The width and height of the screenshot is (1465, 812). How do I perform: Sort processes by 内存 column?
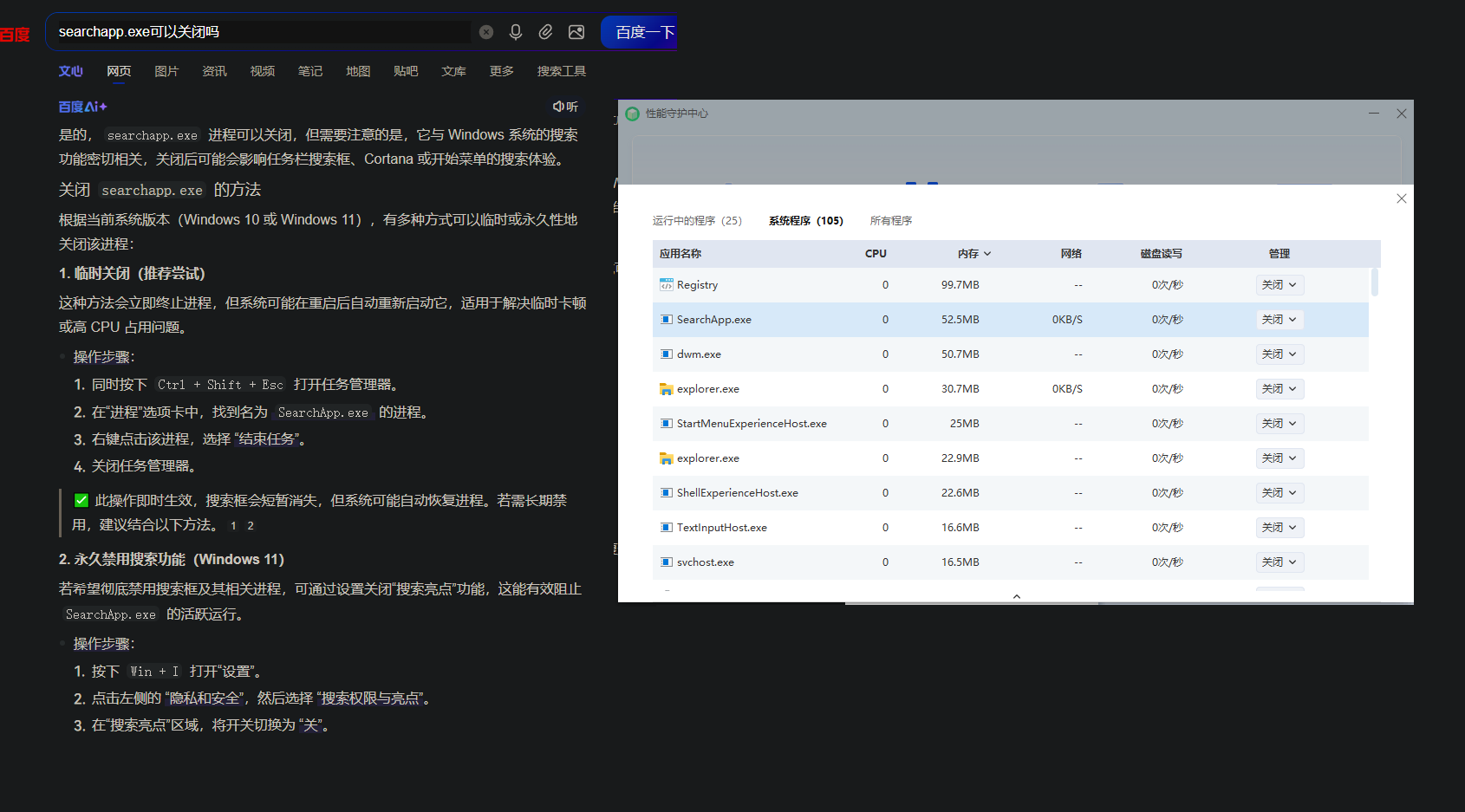tap(974, 254)
